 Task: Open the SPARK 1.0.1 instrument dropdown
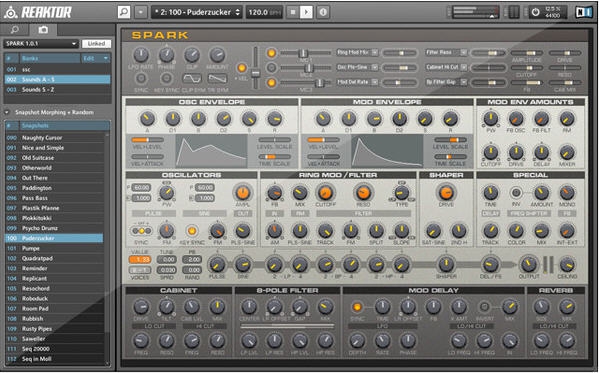coord(41,44)
